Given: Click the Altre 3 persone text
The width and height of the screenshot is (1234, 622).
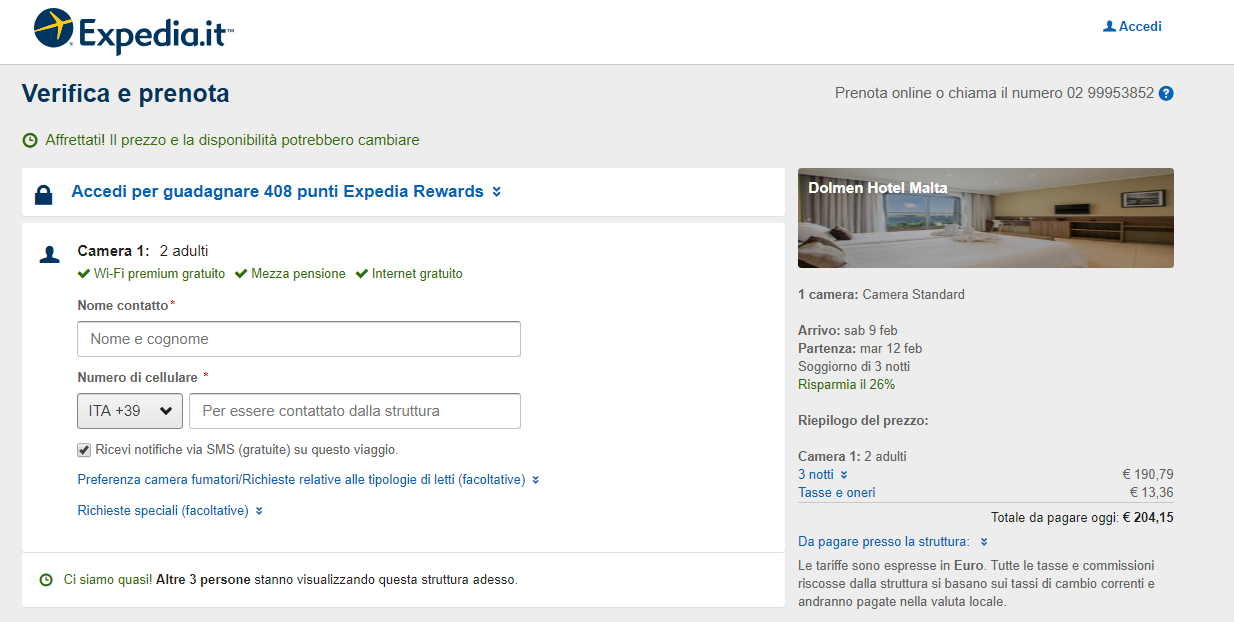Looking at the screenshot, I should click(x=204, y=580).
